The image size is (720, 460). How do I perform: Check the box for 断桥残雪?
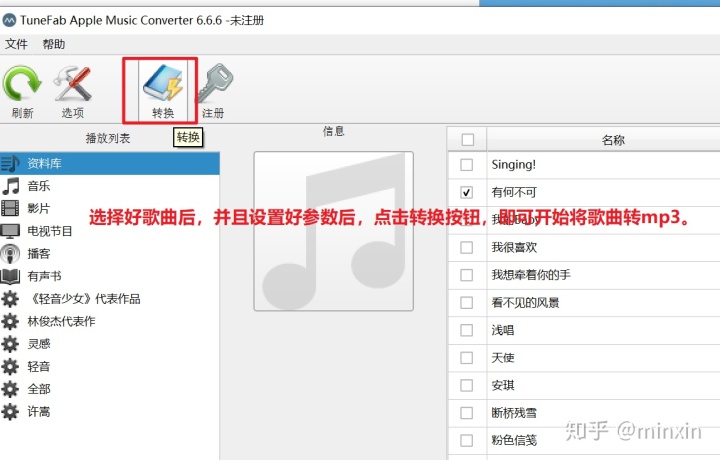(x=467, y=413)
